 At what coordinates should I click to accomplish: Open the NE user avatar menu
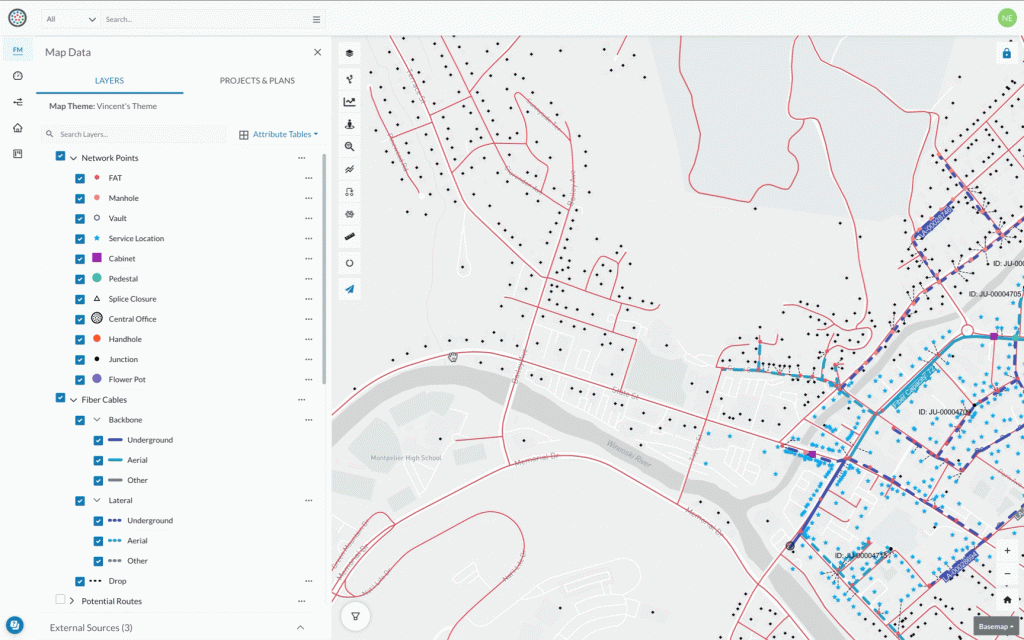[x=1006, y=18]
